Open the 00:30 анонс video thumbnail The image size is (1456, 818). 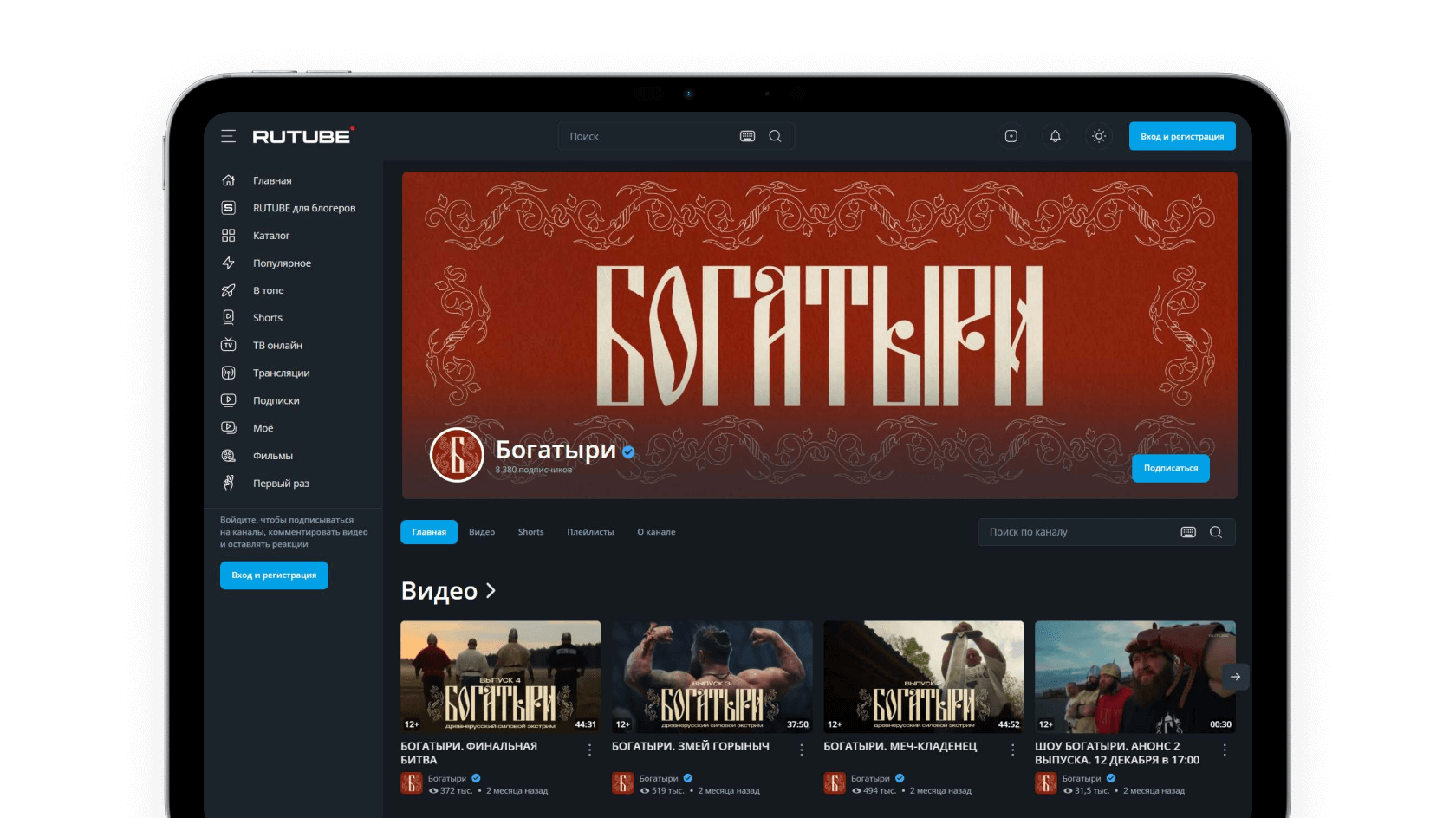1135,677
